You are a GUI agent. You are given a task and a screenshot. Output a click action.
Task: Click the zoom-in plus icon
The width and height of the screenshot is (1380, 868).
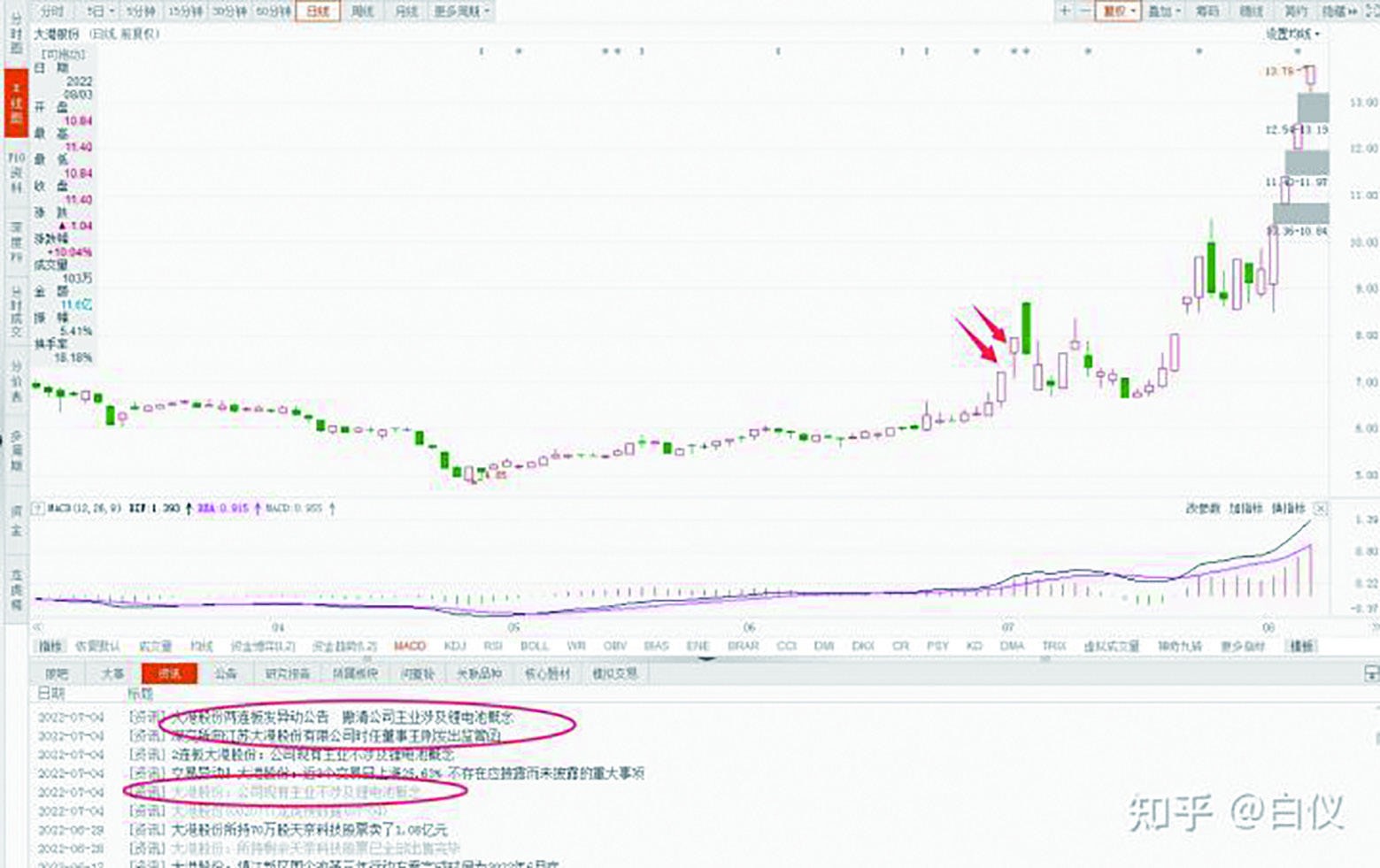1065,12
